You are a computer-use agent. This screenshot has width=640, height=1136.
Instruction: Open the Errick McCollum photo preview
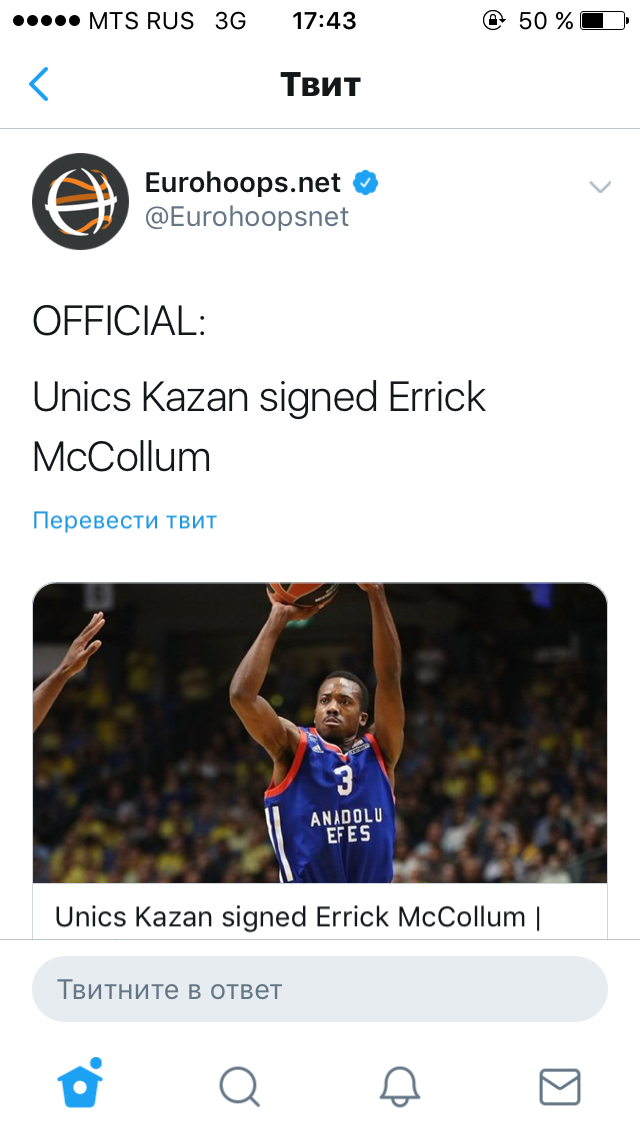click(x=320, y=732)
